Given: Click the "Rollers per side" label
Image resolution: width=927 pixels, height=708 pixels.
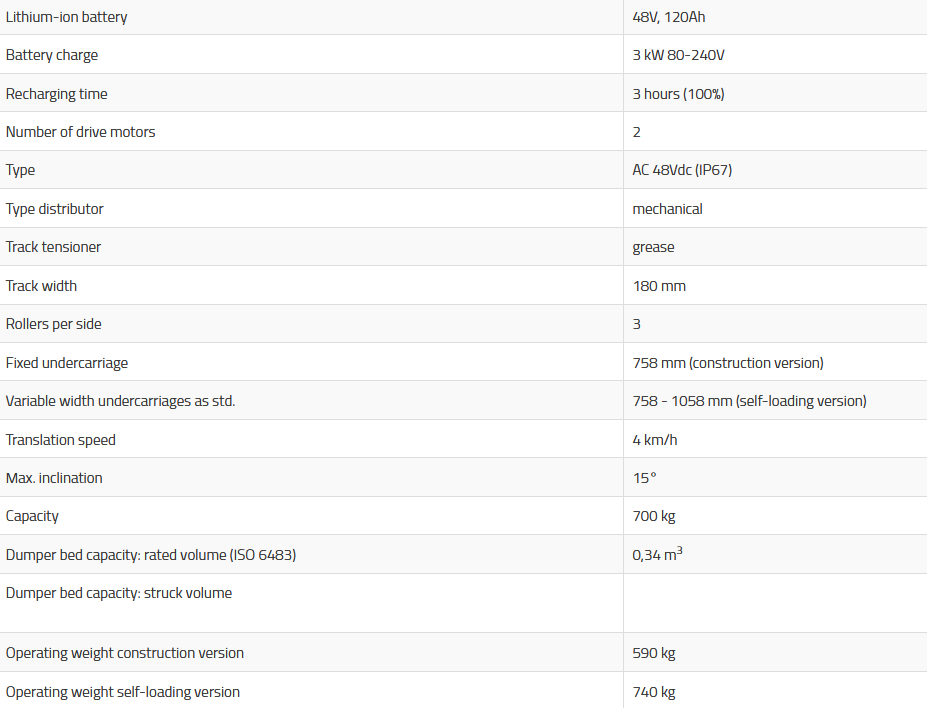Looking at the screenshot, I should tap(54, 324).
